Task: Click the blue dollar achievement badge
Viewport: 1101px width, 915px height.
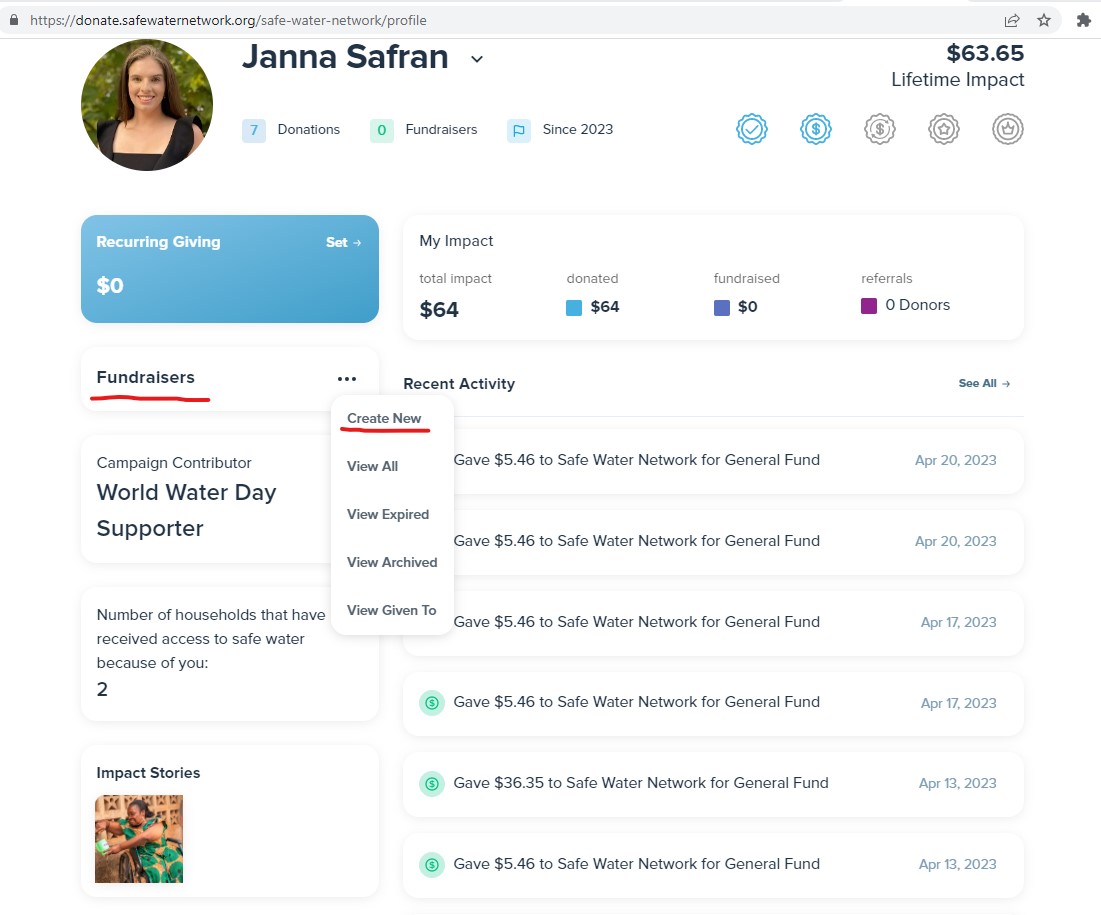Action: click(815, 129)
